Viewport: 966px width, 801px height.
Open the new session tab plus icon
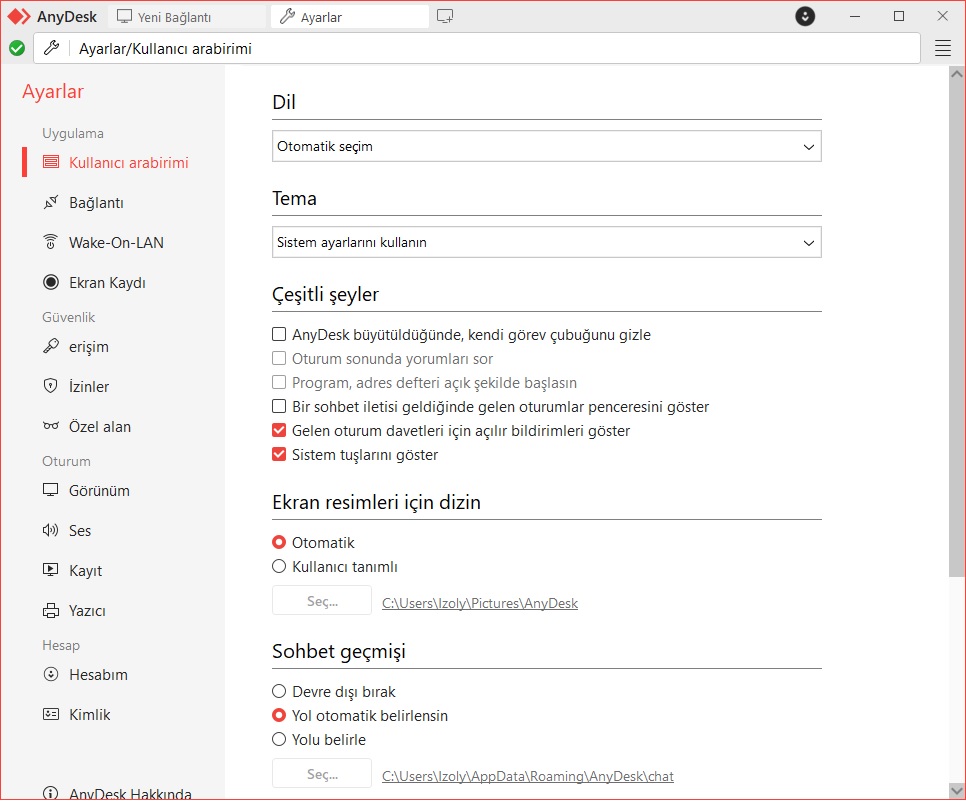(x=445, y=17)
